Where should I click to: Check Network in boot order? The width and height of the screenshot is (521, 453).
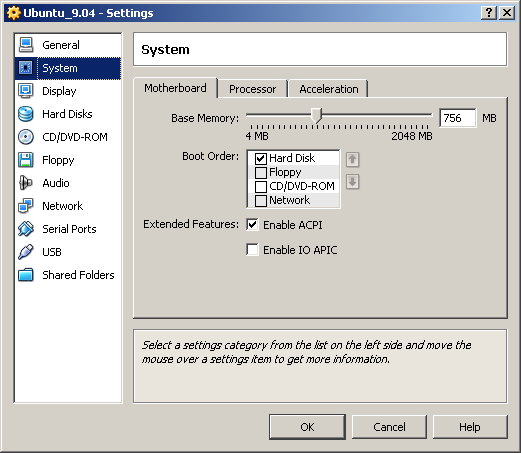click(x=261, y=200)
